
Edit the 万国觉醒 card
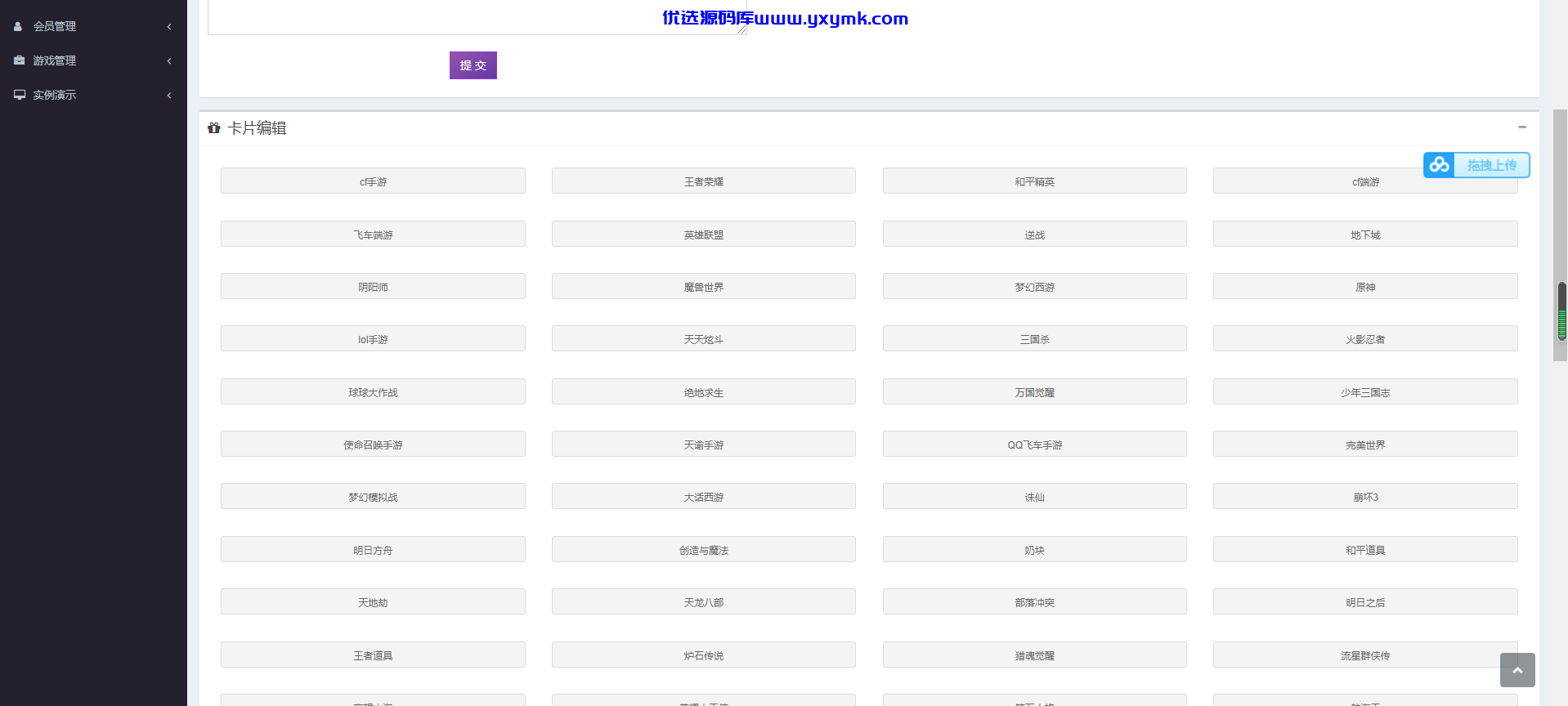click(1035, 392)
